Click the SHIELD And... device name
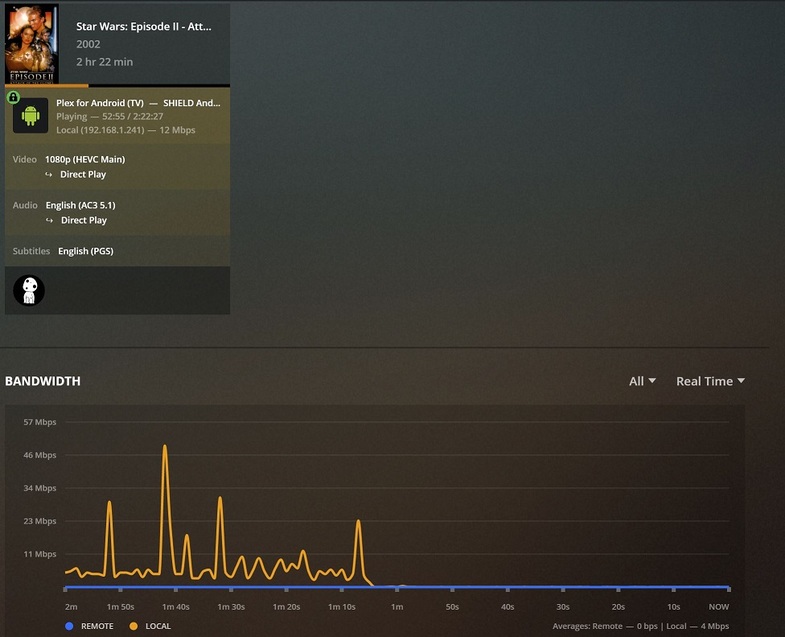The image size is (785, 637). 192,103
